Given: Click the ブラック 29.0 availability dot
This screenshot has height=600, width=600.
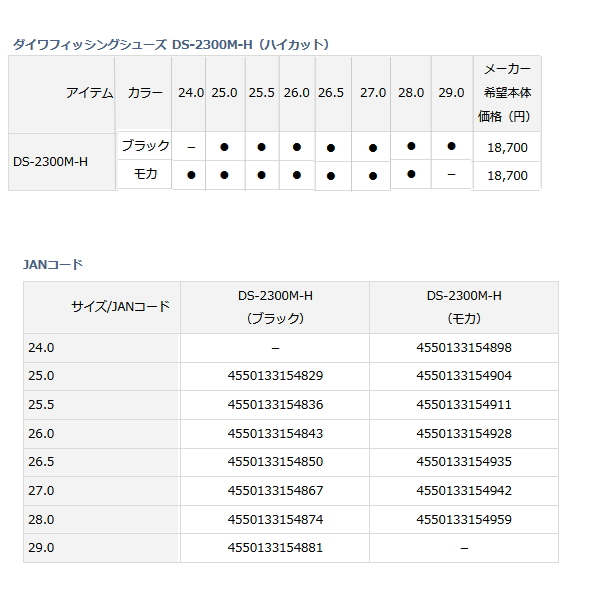Looking at the screenshot, I should [x=451, y=146].
